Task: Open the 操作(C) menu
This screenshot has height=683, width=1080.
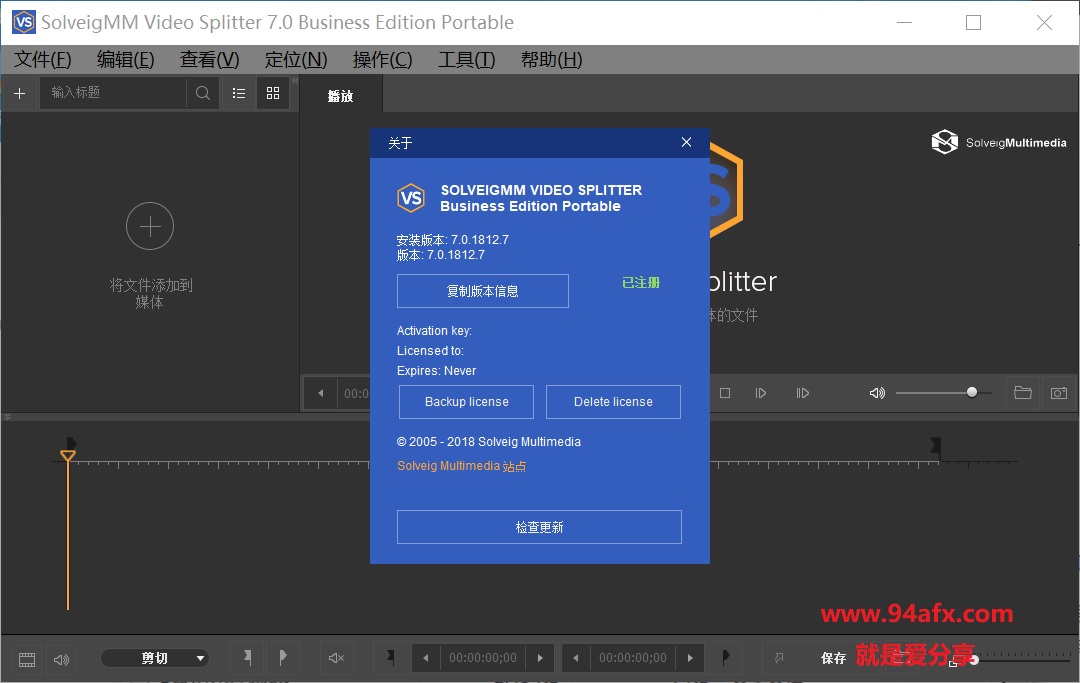Action: pyautogui.click(x=382, y=60)
